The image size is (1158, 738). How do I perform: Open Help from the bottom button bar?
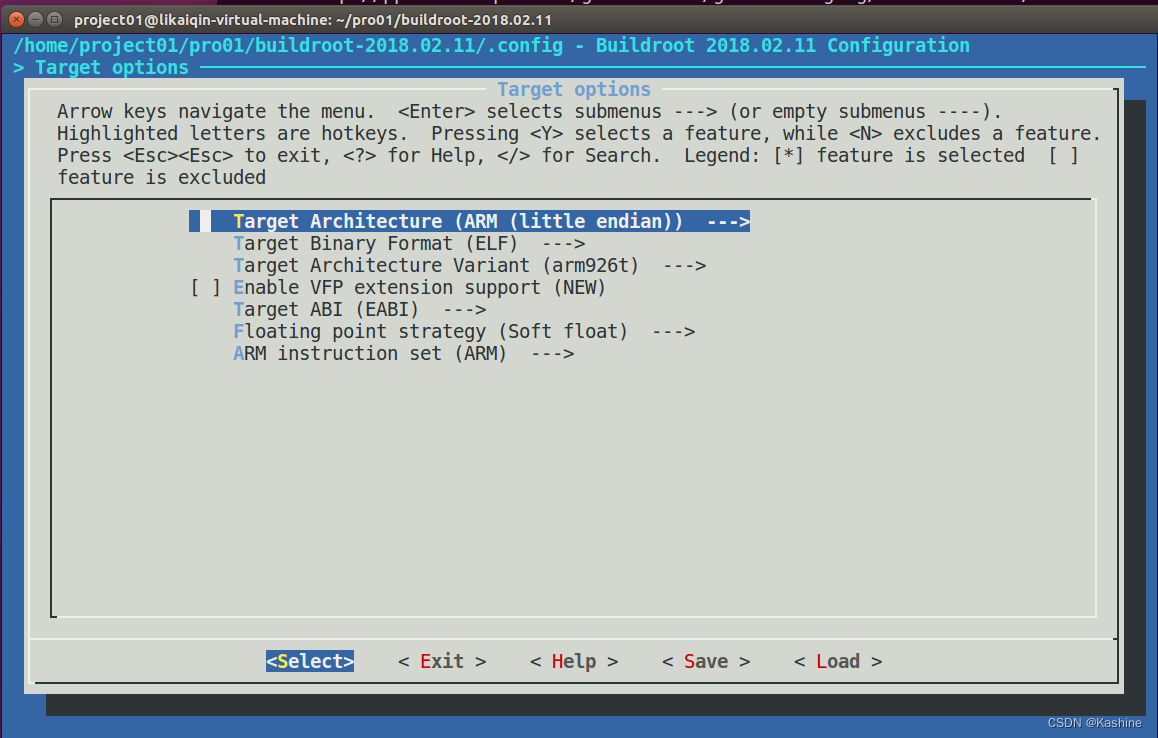click(x=574, y=662)
